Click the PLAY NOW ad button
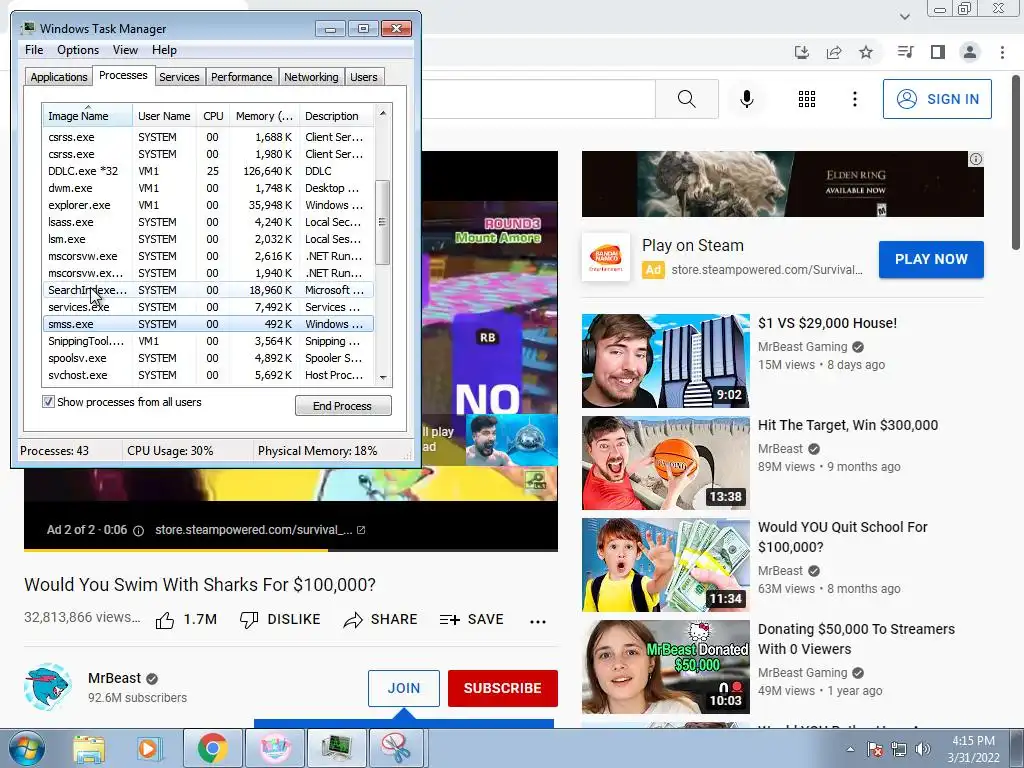This screenshot has width=1024, height=768. (931, 259)
